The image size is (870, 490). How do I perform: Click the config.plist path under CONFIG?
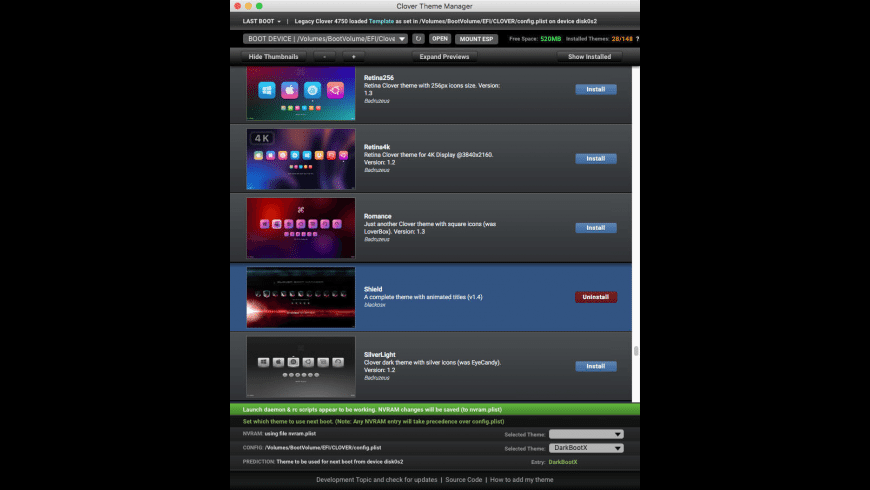[x=322, y=448]
